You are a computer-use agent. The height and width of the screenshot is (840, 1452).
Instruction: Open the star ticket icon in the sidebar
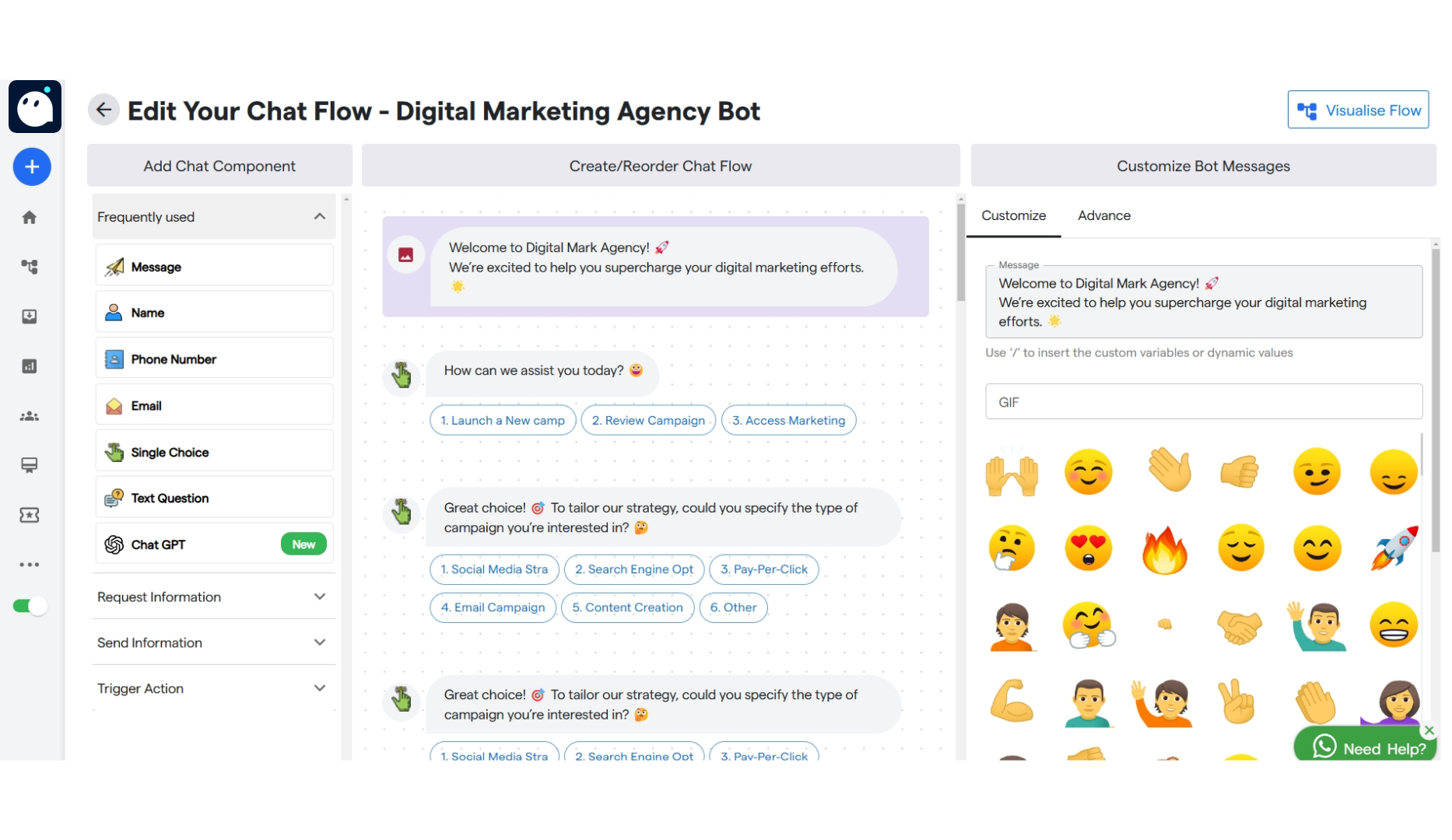[30, 515]
